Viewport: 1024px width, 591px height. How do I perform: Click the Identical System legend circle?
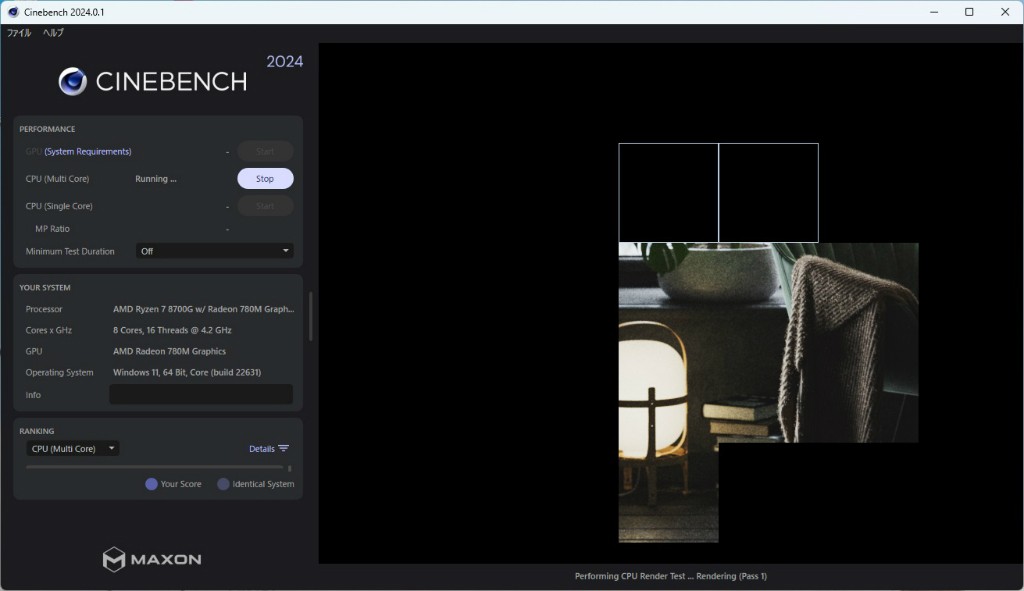[x=223, y=484]
